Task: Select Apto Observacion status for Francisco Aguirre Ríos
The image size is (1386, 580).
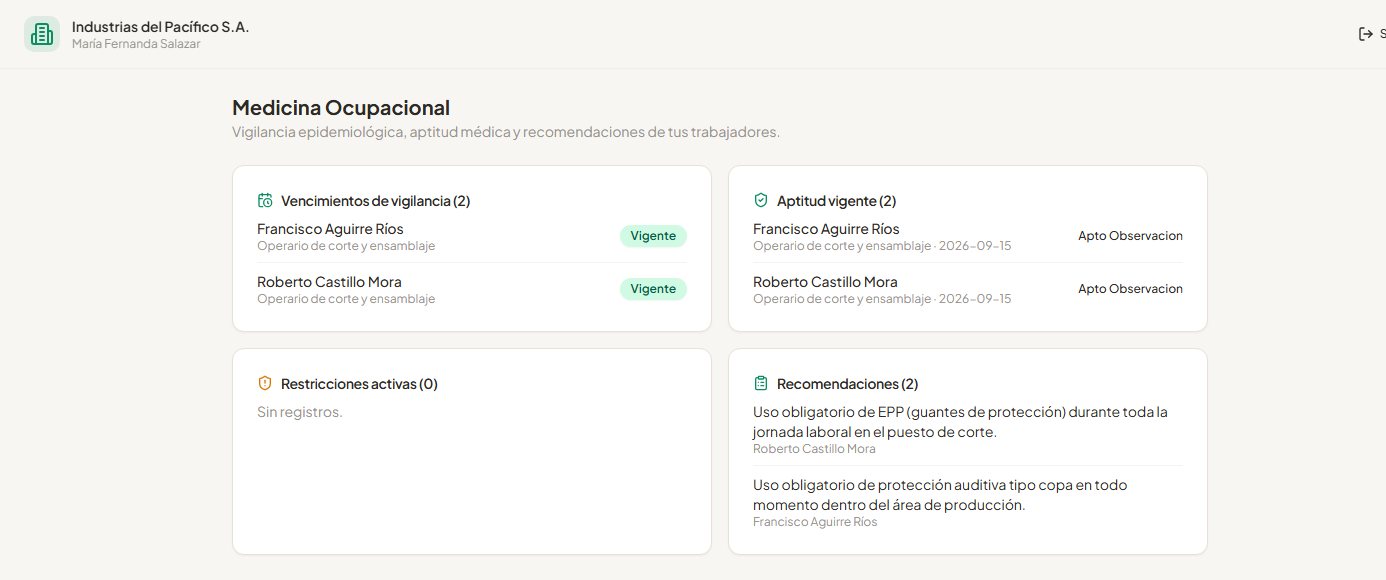Action: click(1130, 236)
